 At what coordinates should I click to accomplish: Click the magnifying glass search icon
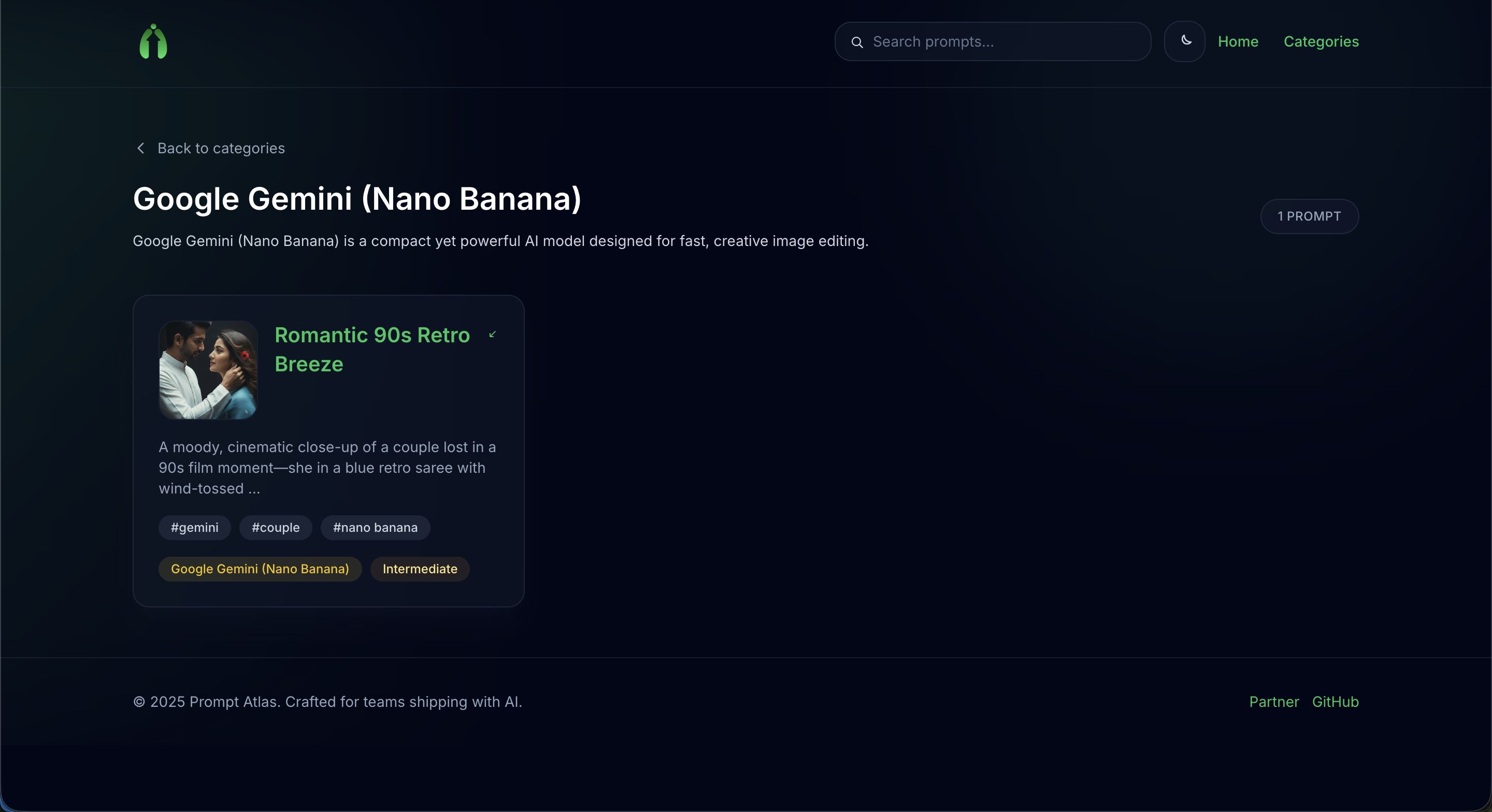click(x=857, y=42)
